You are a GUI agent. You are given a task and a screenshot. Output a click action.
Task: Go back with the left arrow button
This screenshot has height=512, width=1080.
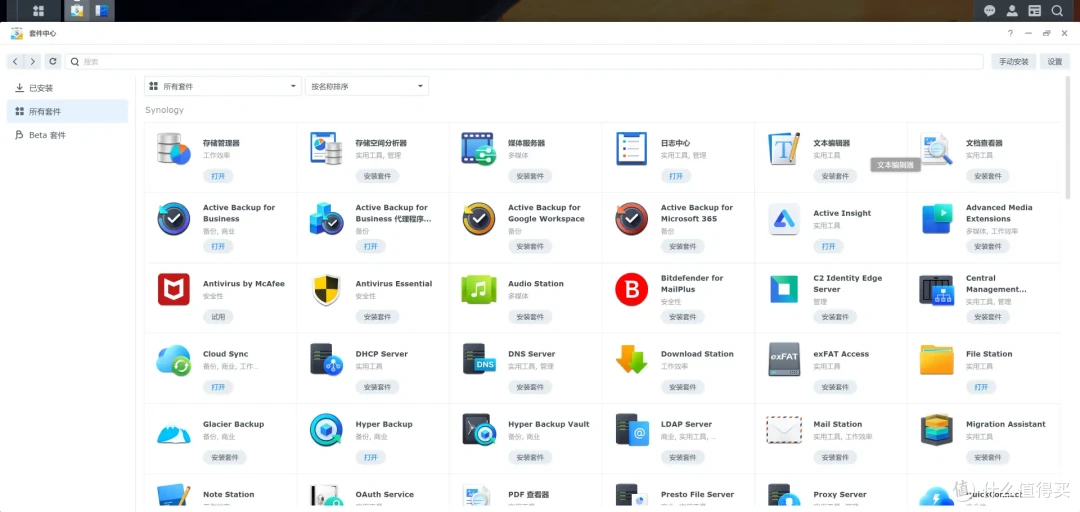pos(16,61)
